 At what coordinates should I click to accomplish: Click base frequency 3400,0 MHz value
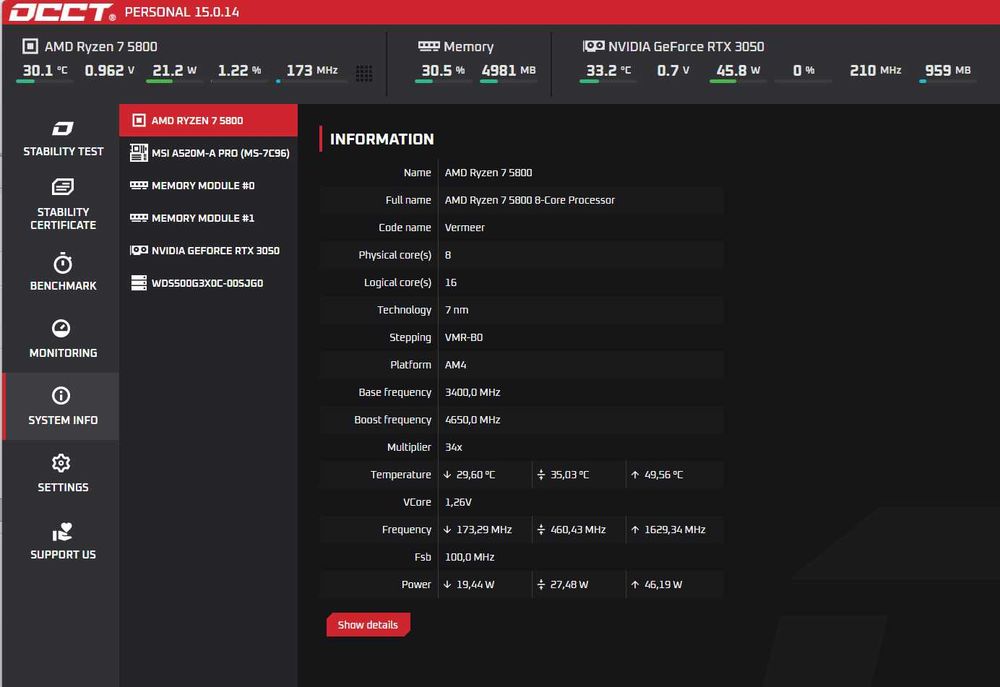(x=473, y=392)
